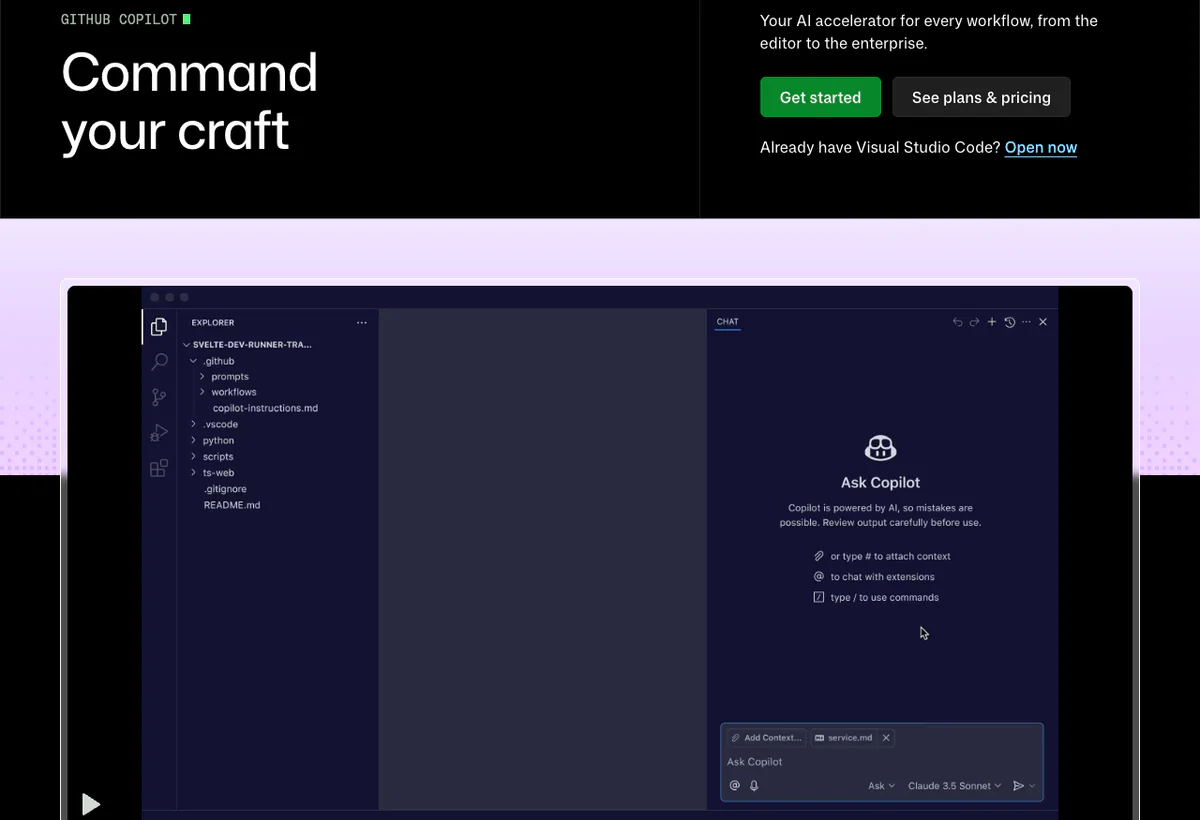This screenshot has width=1200, height=820.
Task: Close the Chat panel with X icon
Action: click(x=1043, y=322)
